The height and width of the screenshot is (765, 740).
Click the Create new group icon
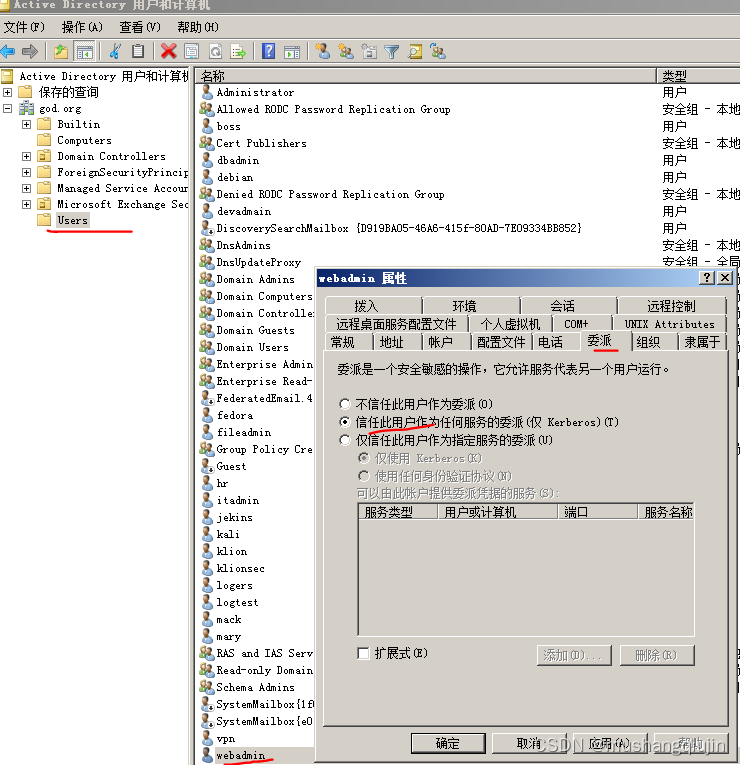tap(346, 51)
